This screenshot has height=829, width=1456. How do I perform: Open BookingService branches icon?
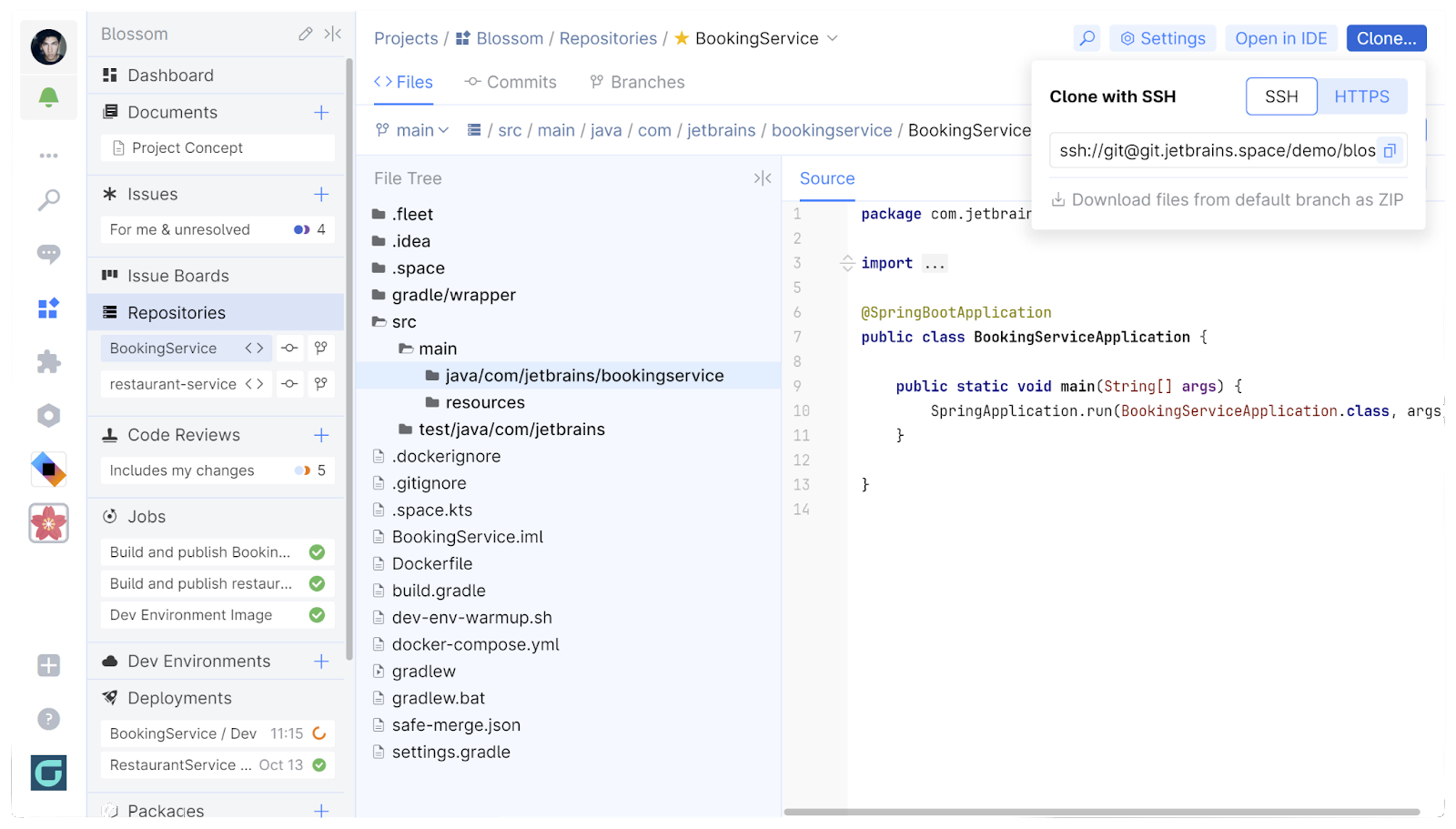(x=321, y=349)
